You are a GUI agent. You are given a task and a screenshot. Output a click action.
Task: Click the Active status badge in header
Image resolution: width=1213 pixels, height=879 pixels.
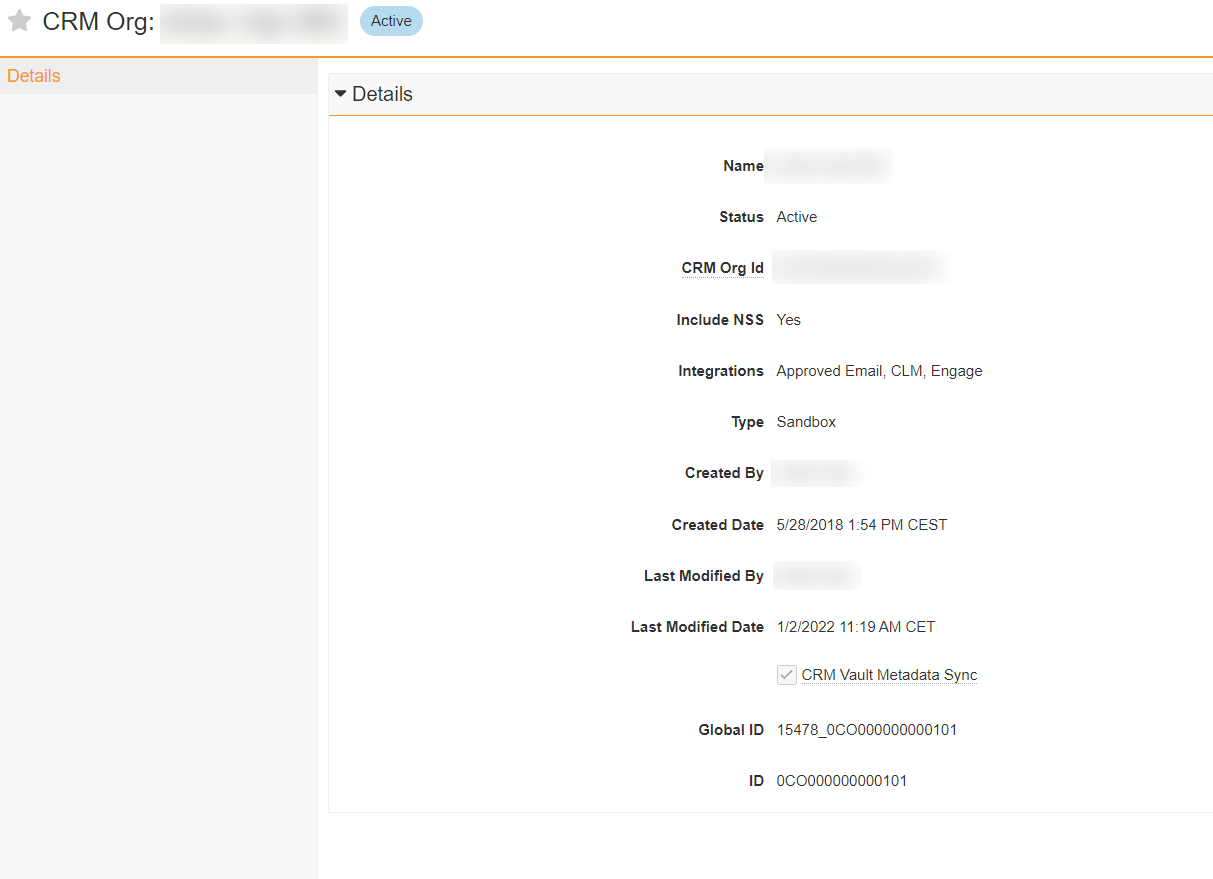pyautogui.click(x=391, y=21)
